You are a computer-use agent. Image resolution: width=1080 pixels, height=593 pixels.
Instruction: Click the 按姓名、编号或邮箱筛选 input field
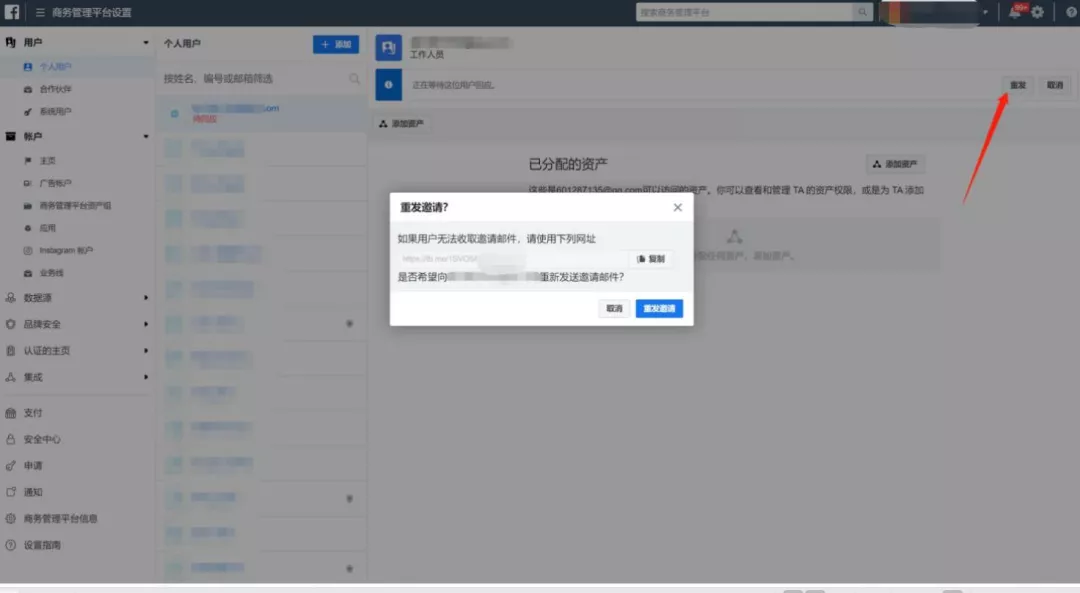(250, 78)
